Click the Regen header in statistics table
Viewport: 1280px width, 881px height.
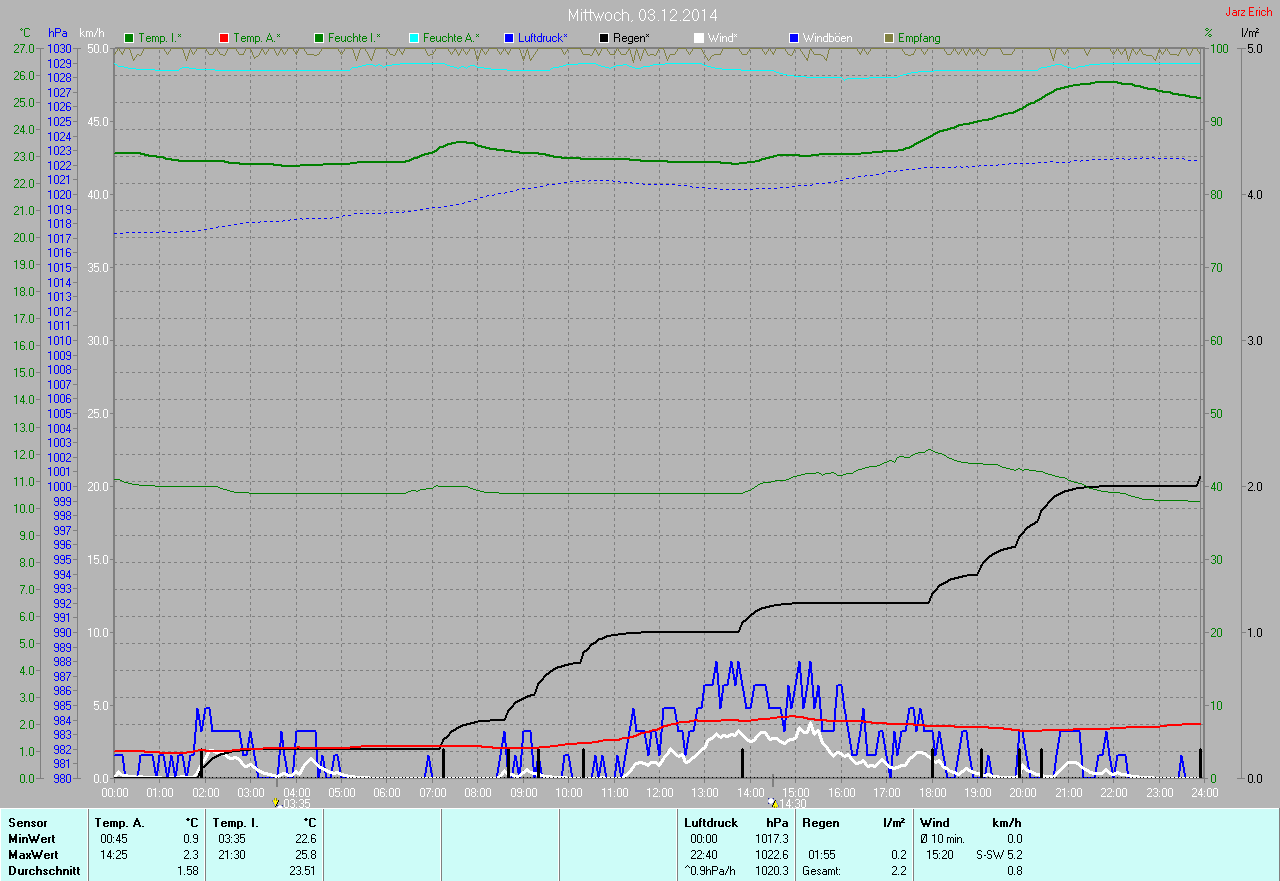pos(821,822)
